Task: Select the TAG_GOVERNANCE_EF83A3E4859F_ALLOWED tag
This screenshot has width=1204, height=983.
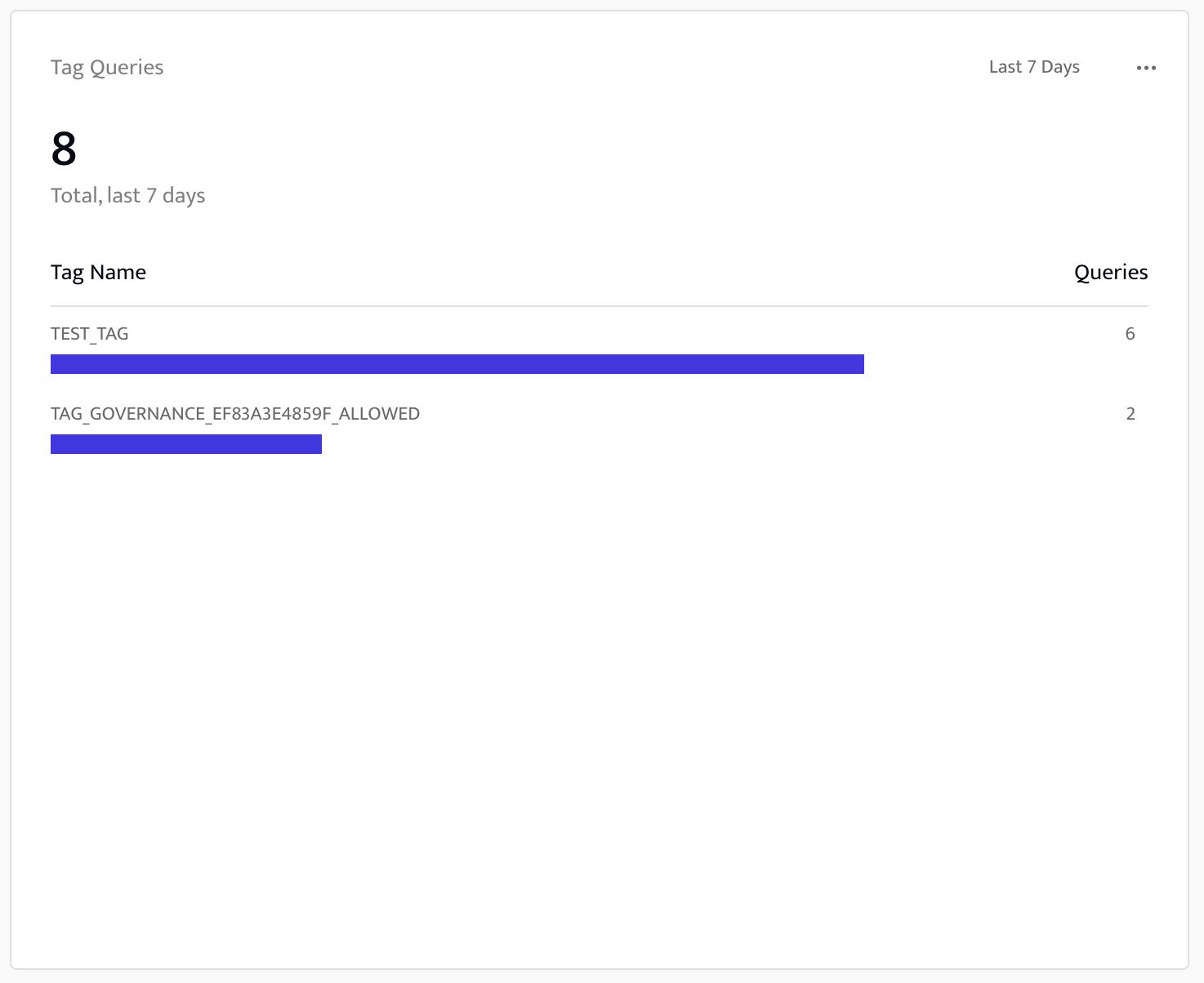Action: pyautogui.click(x=235, y=414)
